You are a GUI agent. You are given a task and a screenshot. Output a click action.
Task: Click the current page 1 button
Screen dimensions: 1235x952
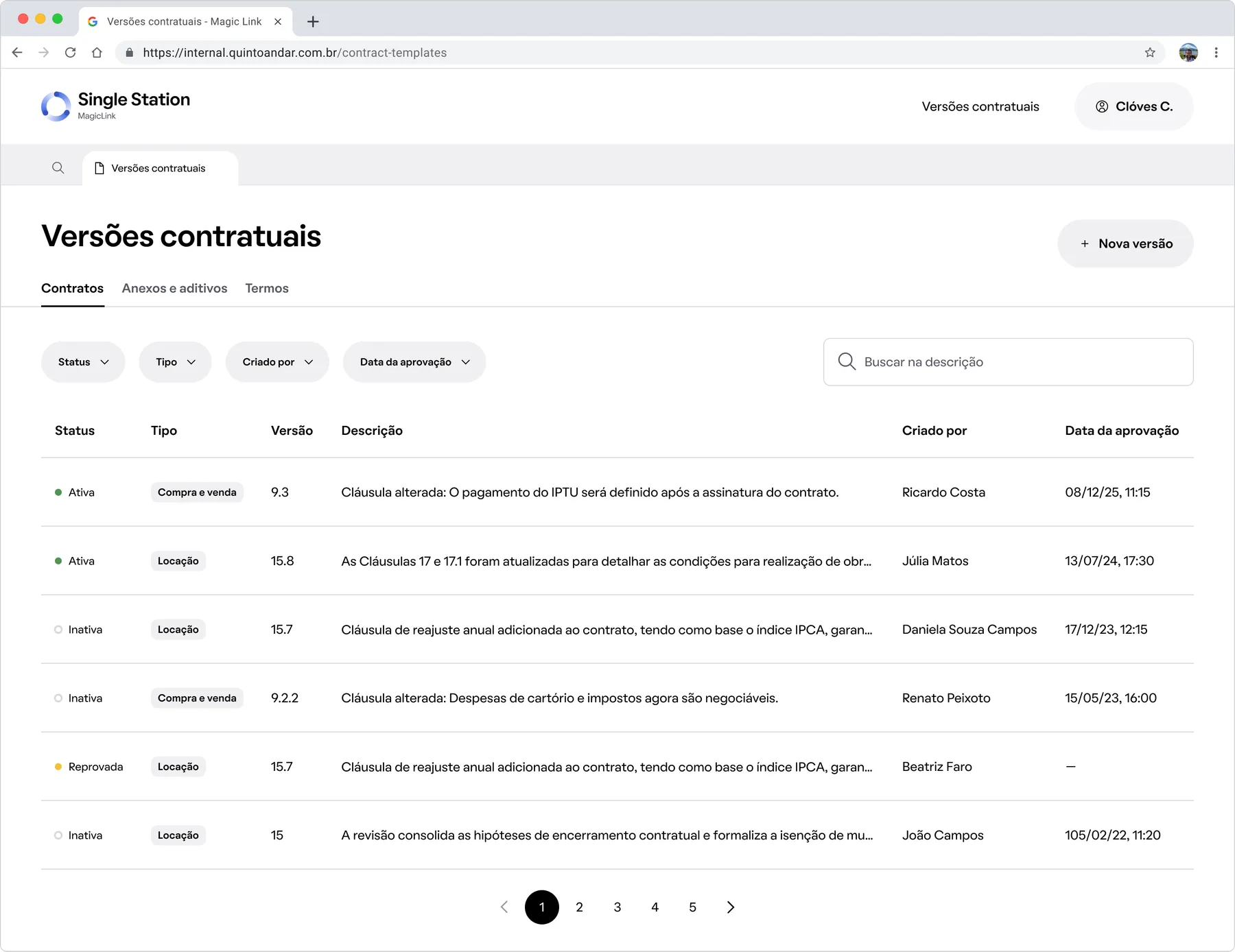[542, 907]
